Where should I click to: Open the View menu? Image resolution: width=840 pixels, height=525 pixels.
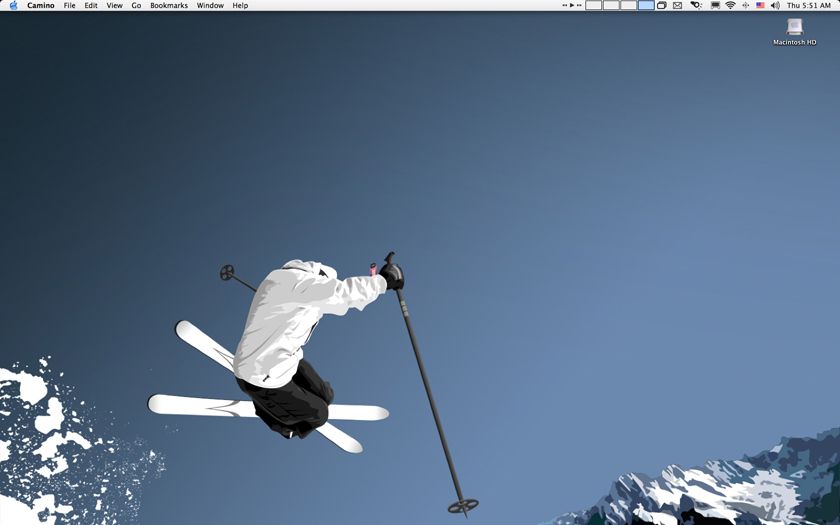(114, 5)
